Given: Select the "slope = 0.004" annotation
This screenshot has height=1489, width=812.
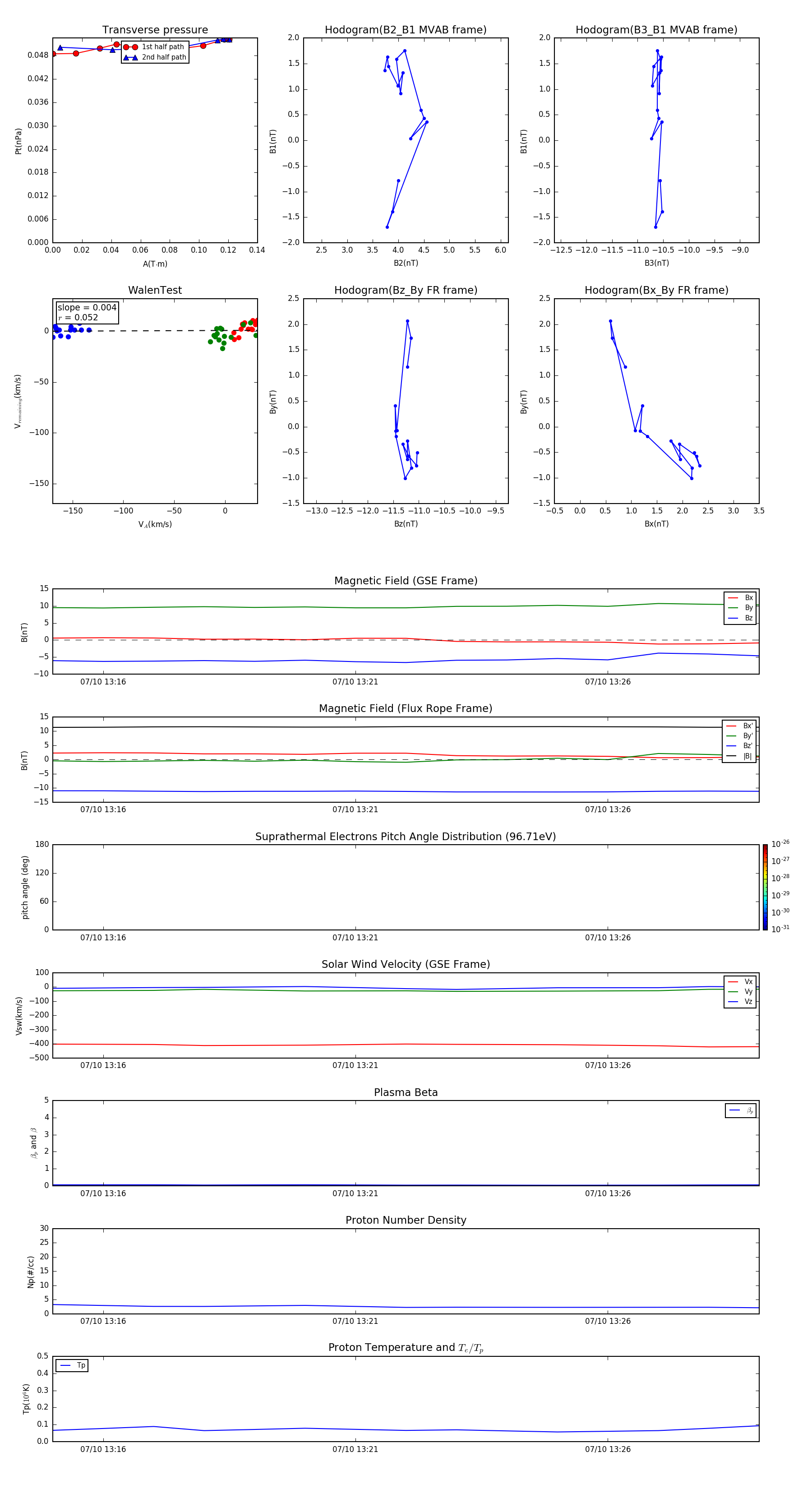Looking at the screenshot, I should pyautogui.click(x=87, y=308).
